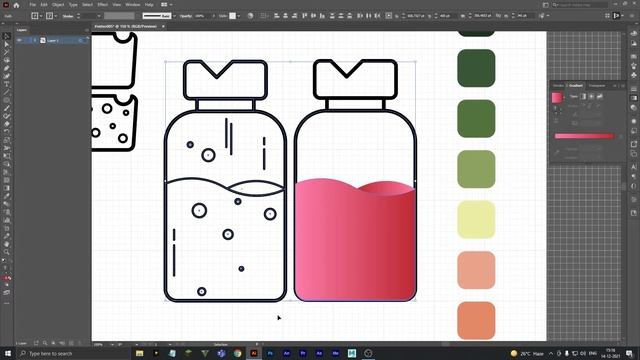The height and width of the screenshot is (360, 640).
Task: Choose the radial gradient type icon
Action: click(591, 96)
